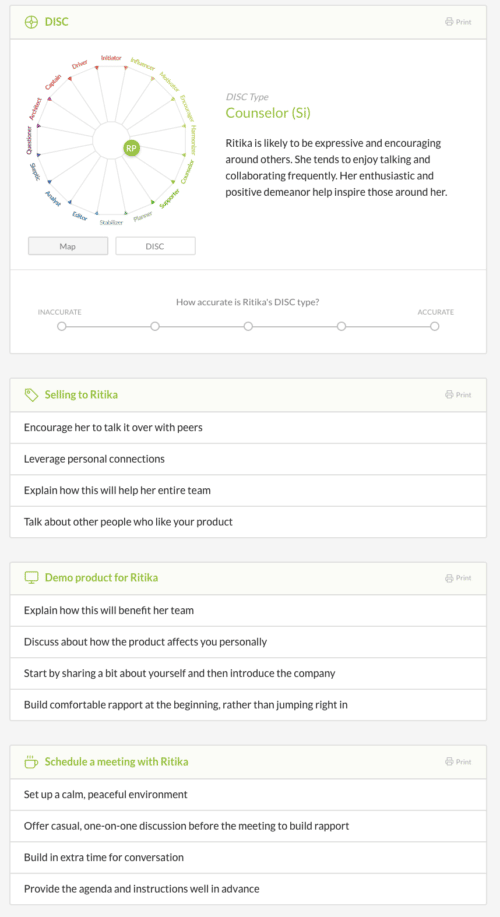Print the Selling to Ritika section
This screenshot has height=917, width=500.
point(458,395)
